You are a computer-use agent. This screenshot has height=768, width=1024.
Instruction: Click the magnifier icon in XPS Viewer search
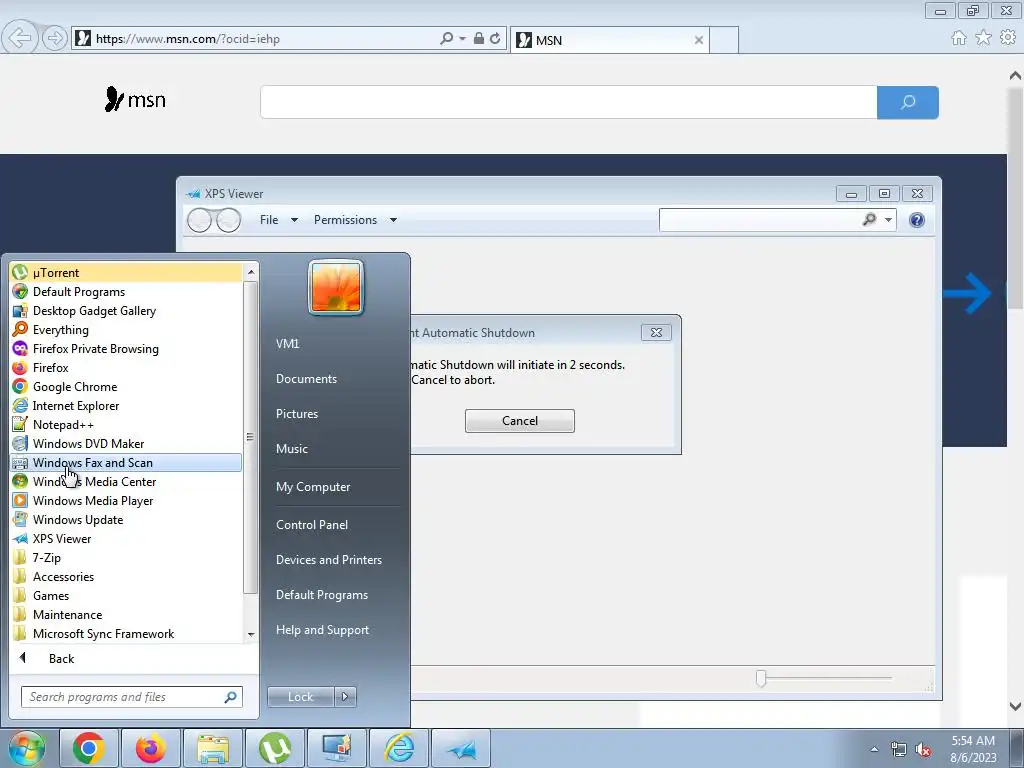click(x=869, y=219)
